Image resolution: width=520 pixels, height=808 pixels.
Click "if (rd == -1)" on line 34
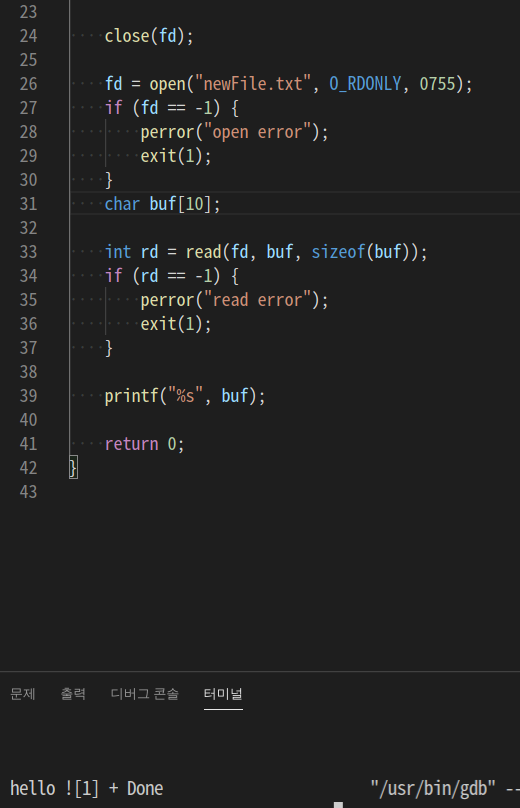tap(162, 276)
